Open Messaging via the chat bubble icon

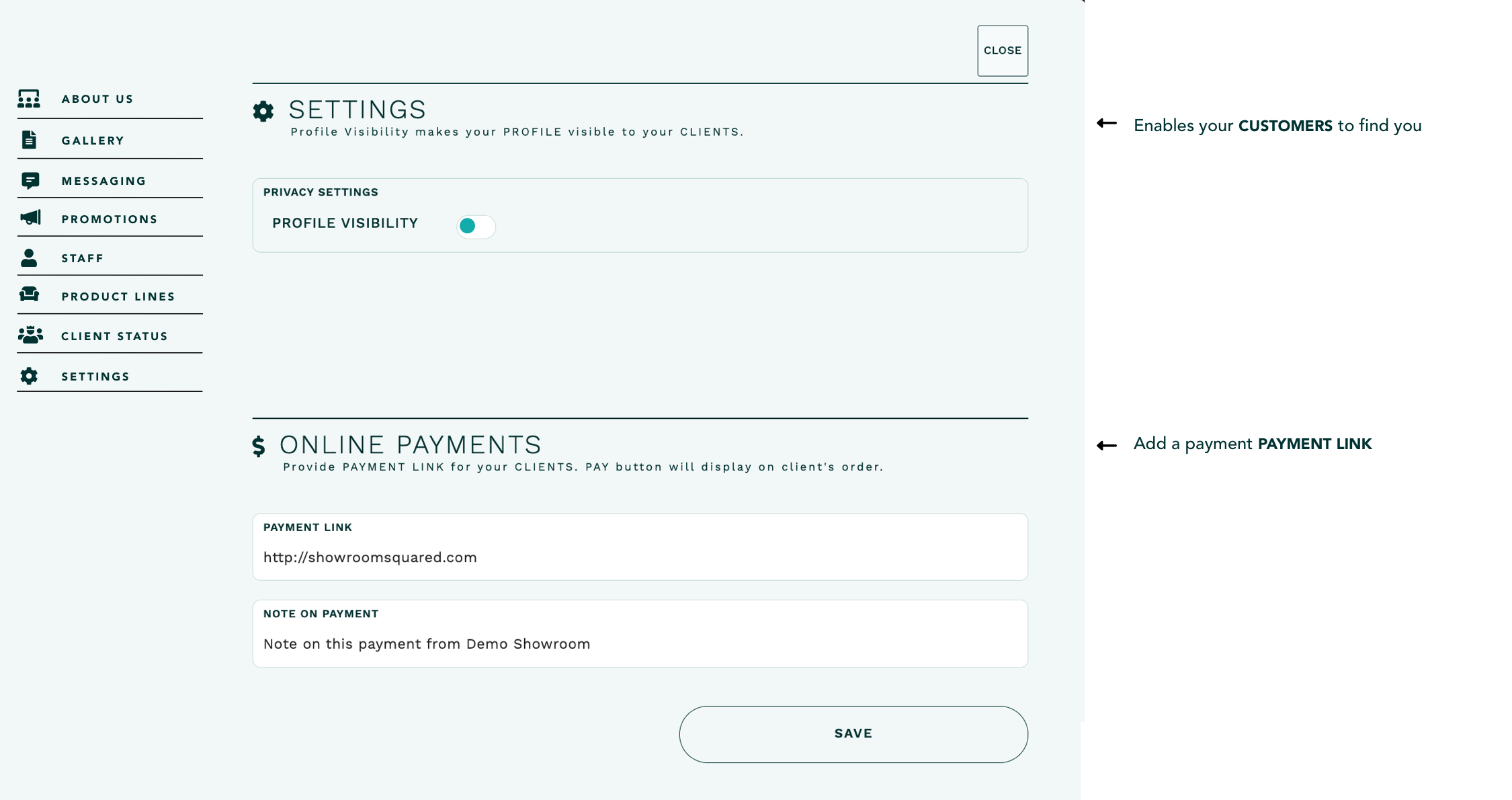tap(30, 179)
